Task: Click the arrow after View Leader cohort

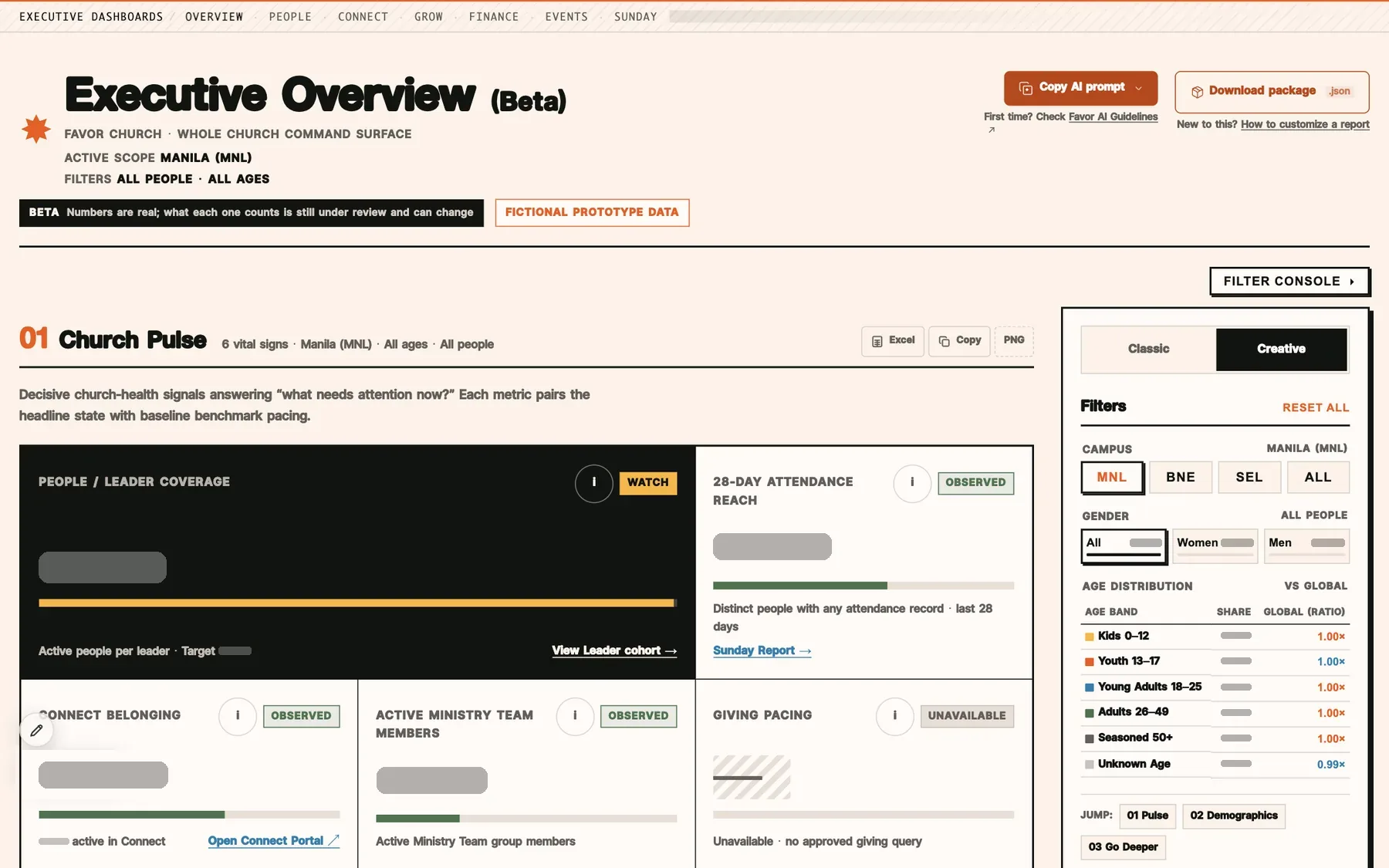Action: [x=671, y=651]
